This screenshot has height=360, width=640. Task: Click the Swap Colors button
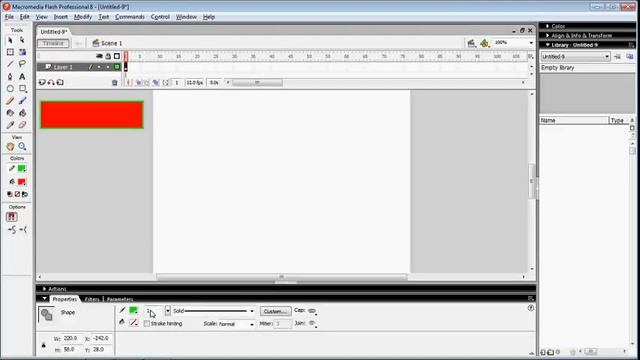pyautogui.click(x=25, y=194)
